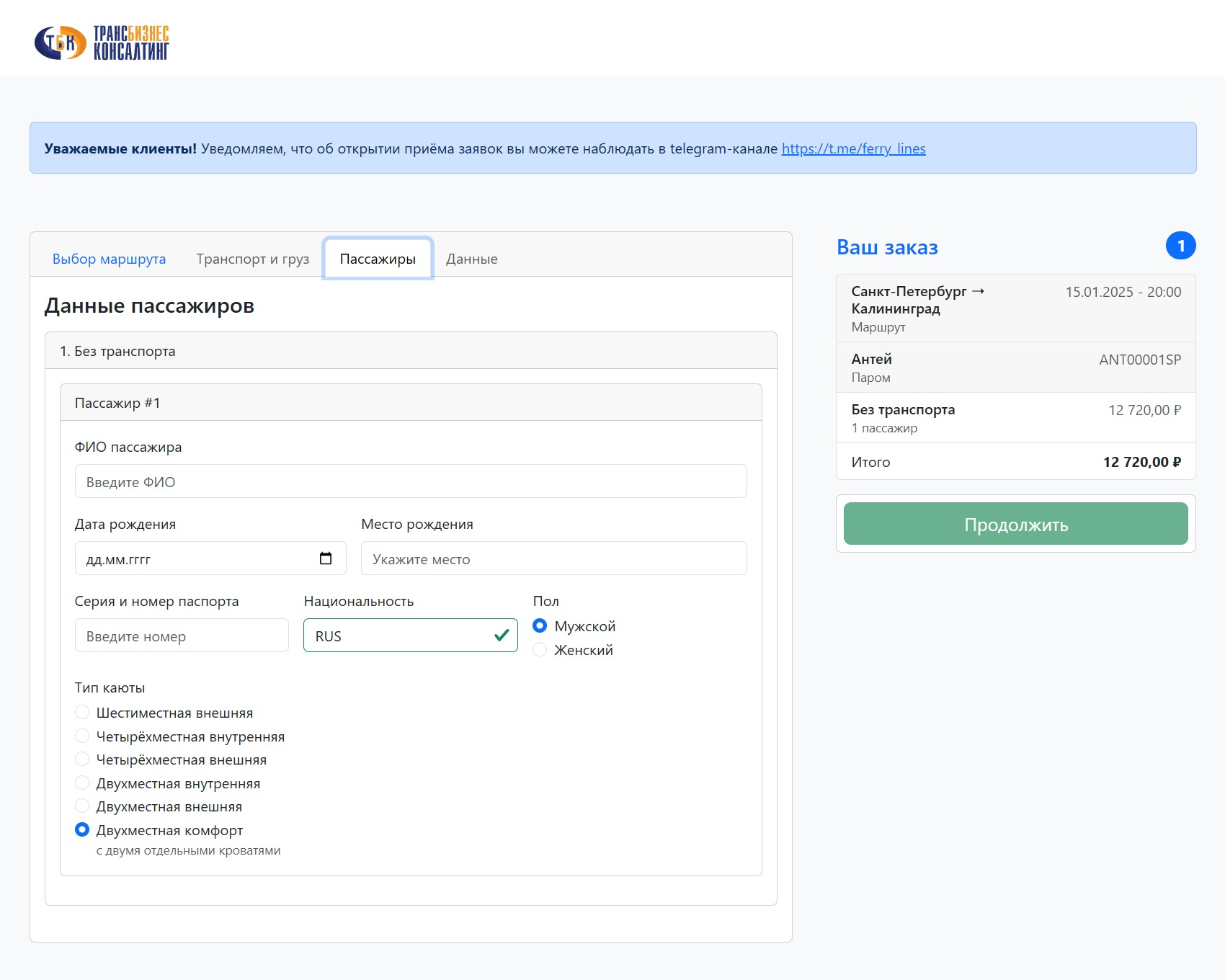
Task: Select the Мужской gender radio button
Action: click(x=540, y=625)
